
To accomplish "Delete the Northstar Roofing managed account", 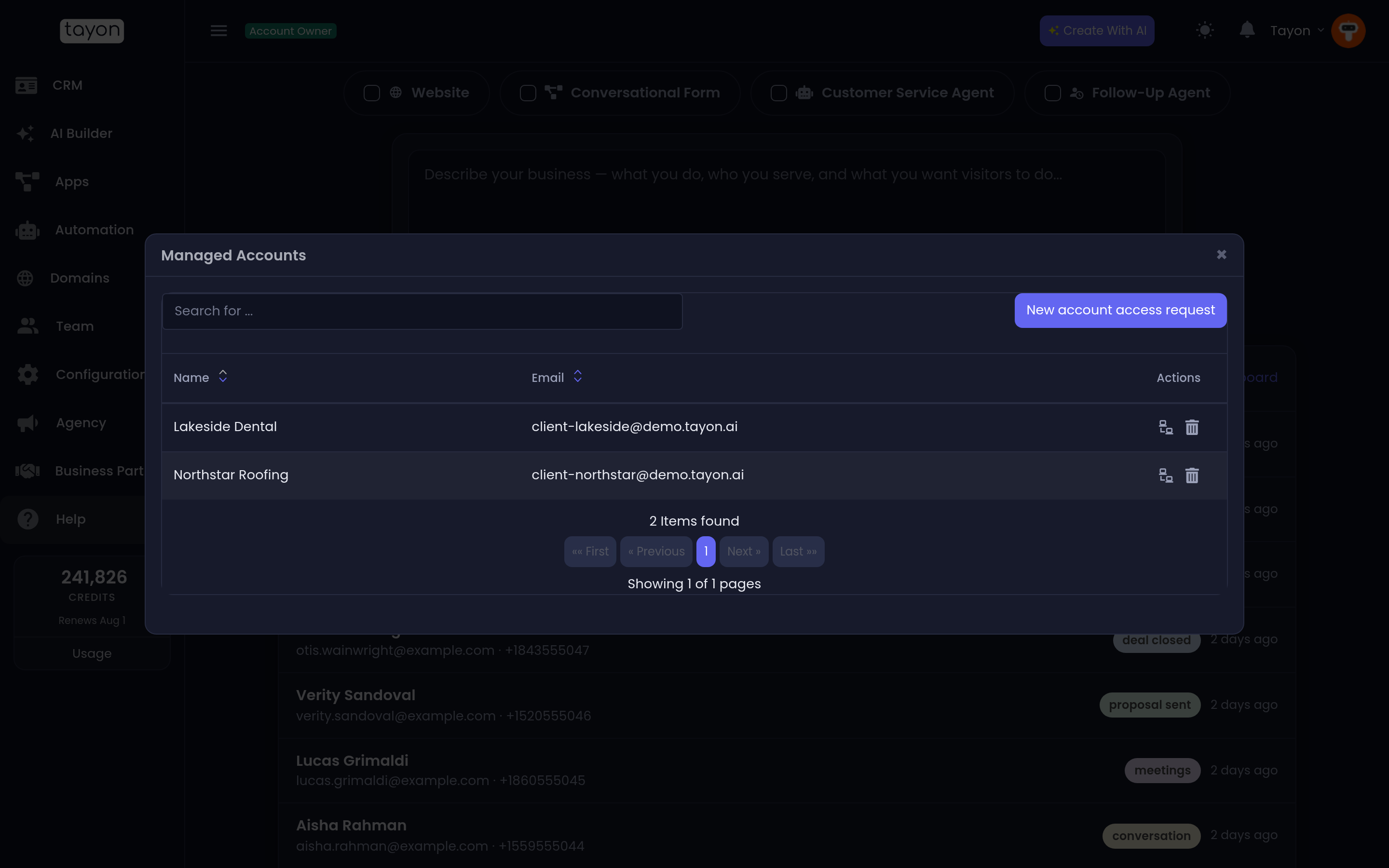I will coord(1192,475).
